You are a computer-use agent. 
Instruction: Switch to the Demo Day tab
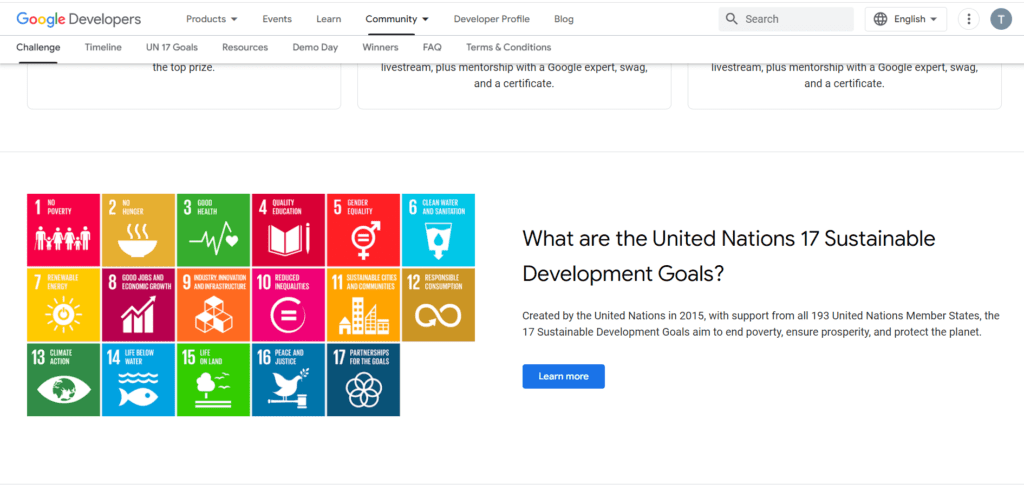315,48
